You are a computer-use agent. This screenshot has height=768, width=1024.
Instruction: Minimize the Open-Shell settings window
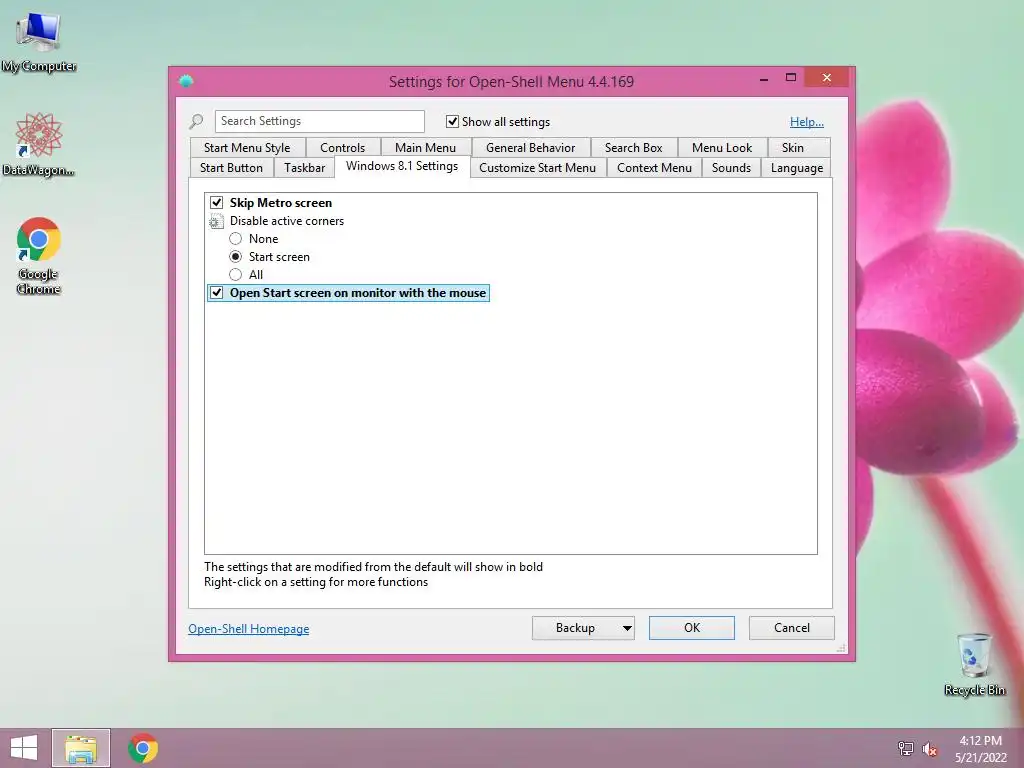[763, 78]
